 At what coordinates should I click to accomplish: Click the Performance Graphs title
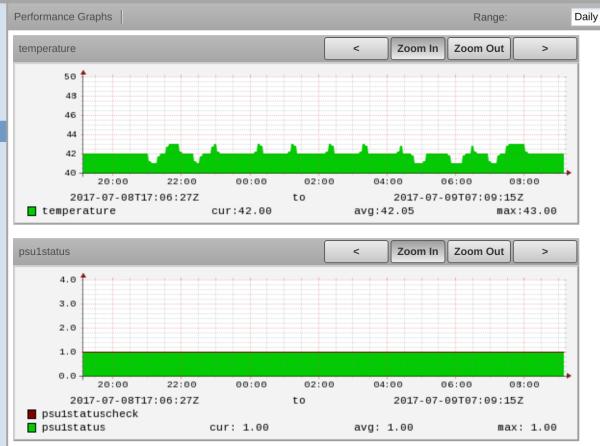pyautogui.click(x=63, y=17)
